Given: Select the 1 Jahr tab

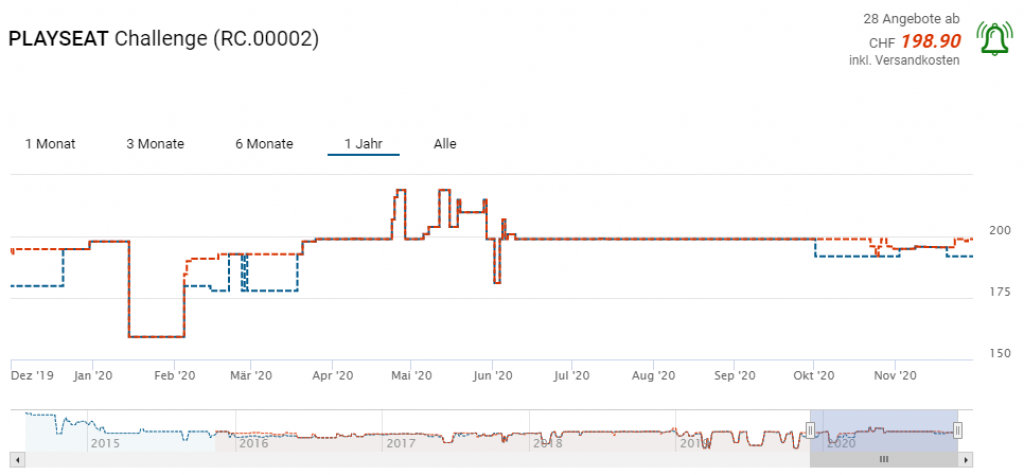Looking at the screenshot, I should [363, 144].
